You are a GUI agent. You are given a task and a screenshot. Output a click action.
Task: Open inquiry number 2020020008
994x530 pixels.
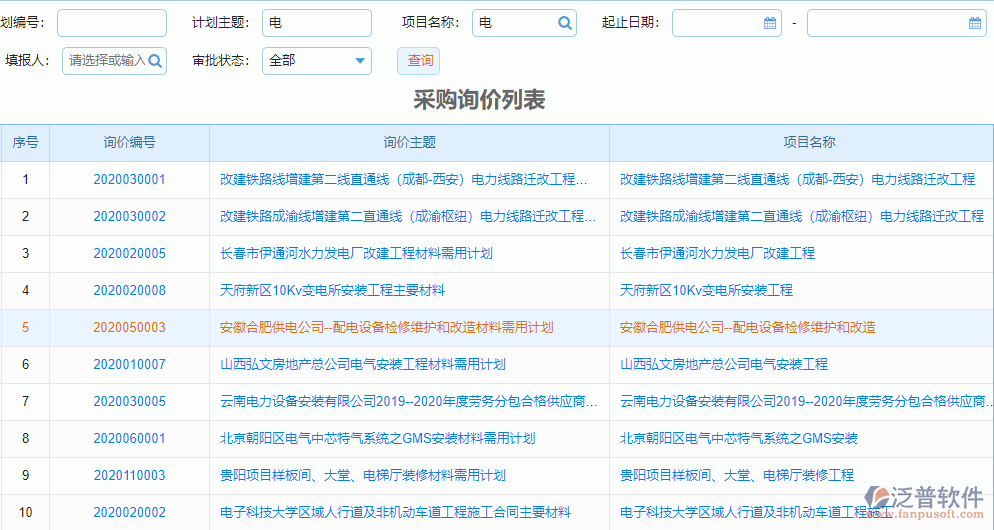coord(129,290)
